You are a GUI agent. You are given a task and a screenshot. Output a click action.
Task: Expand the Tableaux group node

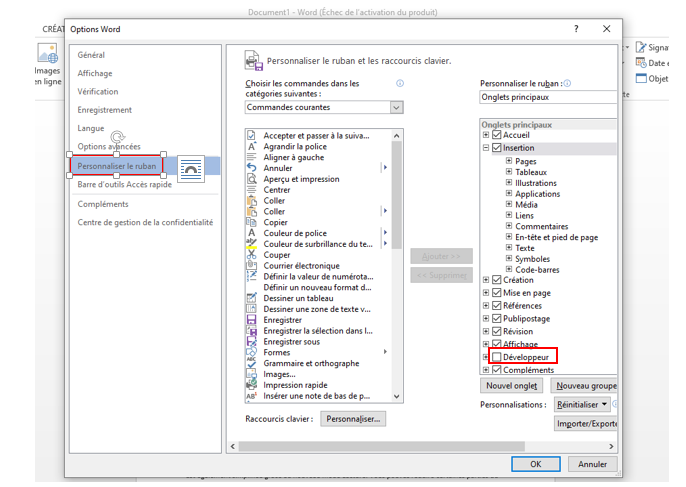(509, 172)
